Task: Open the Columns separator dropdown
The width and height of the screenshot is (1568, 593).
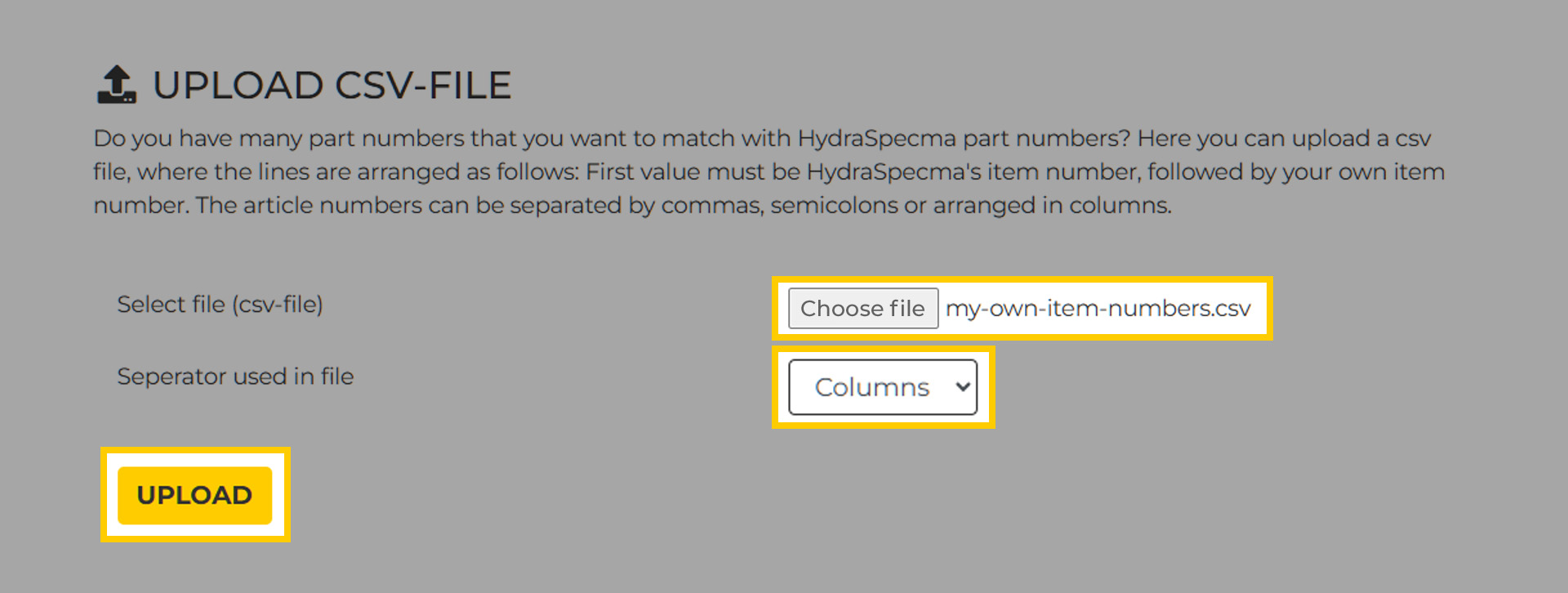Action: [x=882, y=387]
